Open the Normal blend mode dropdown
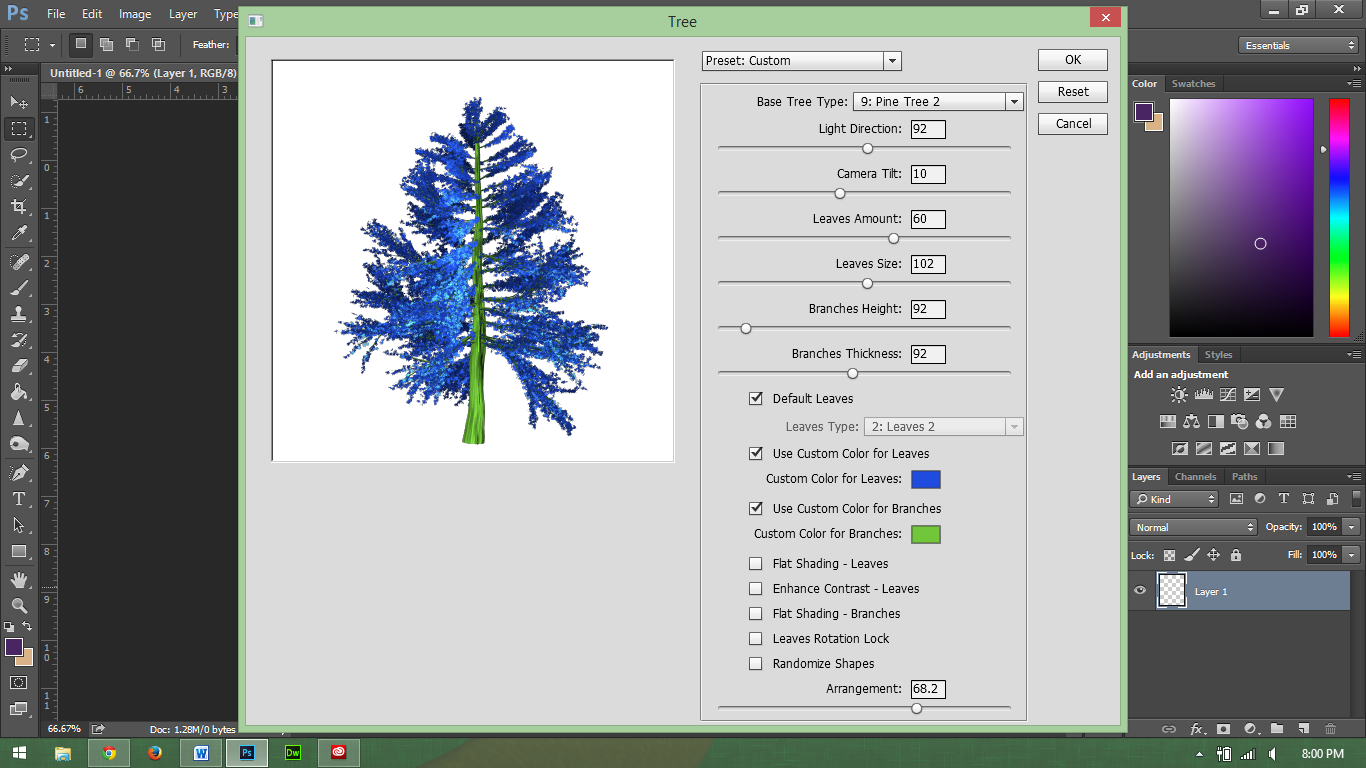 click(1194, 527)
